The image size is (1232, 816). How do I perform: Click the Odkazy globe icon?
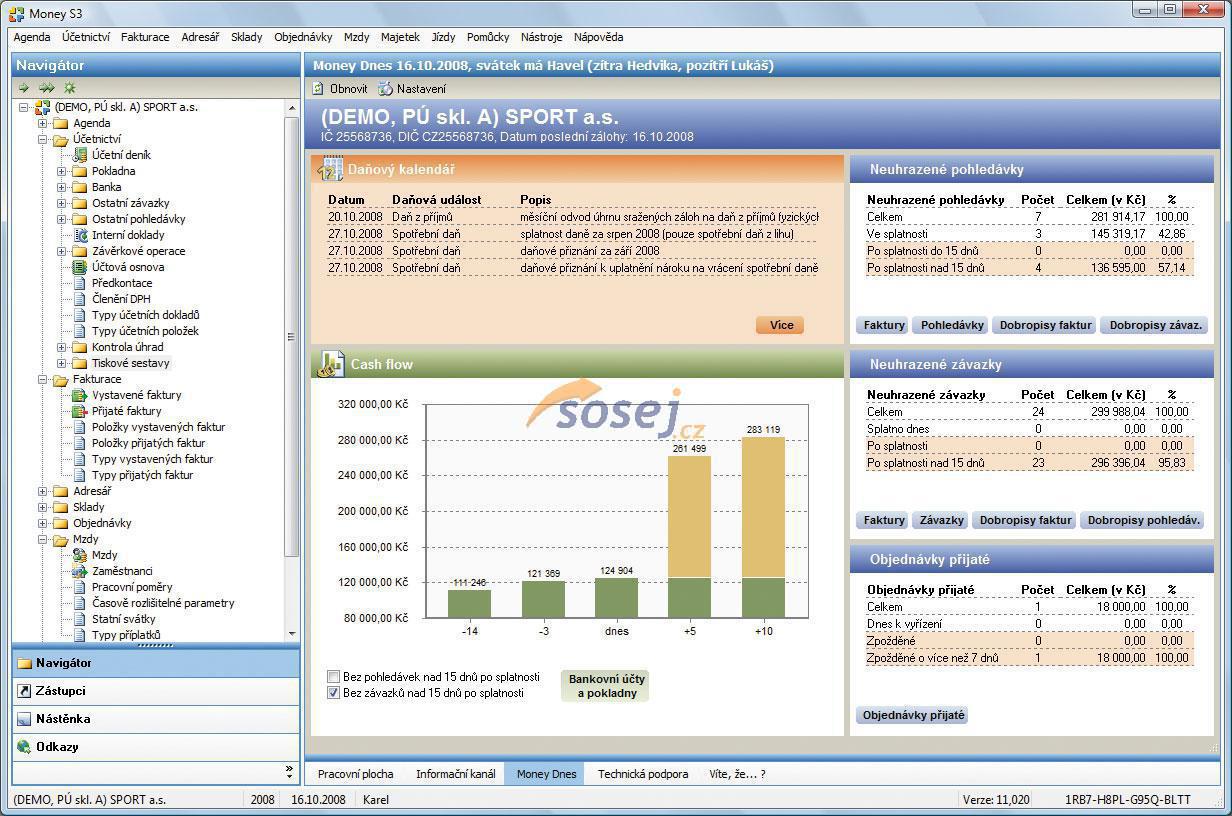24,747
